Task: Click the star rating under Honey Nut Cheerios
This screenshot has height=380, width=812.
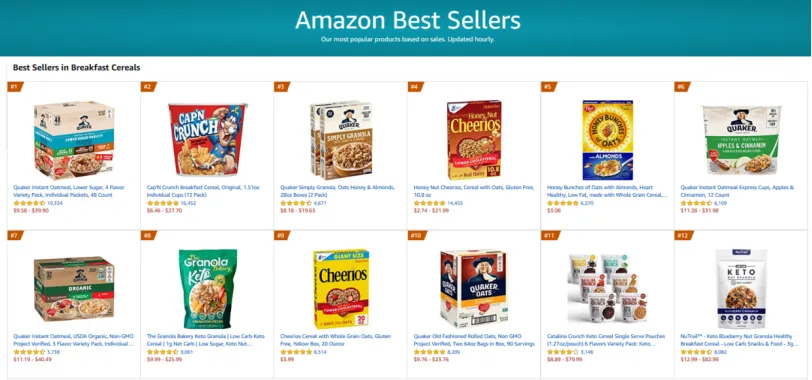Action: tap(429, 203)
